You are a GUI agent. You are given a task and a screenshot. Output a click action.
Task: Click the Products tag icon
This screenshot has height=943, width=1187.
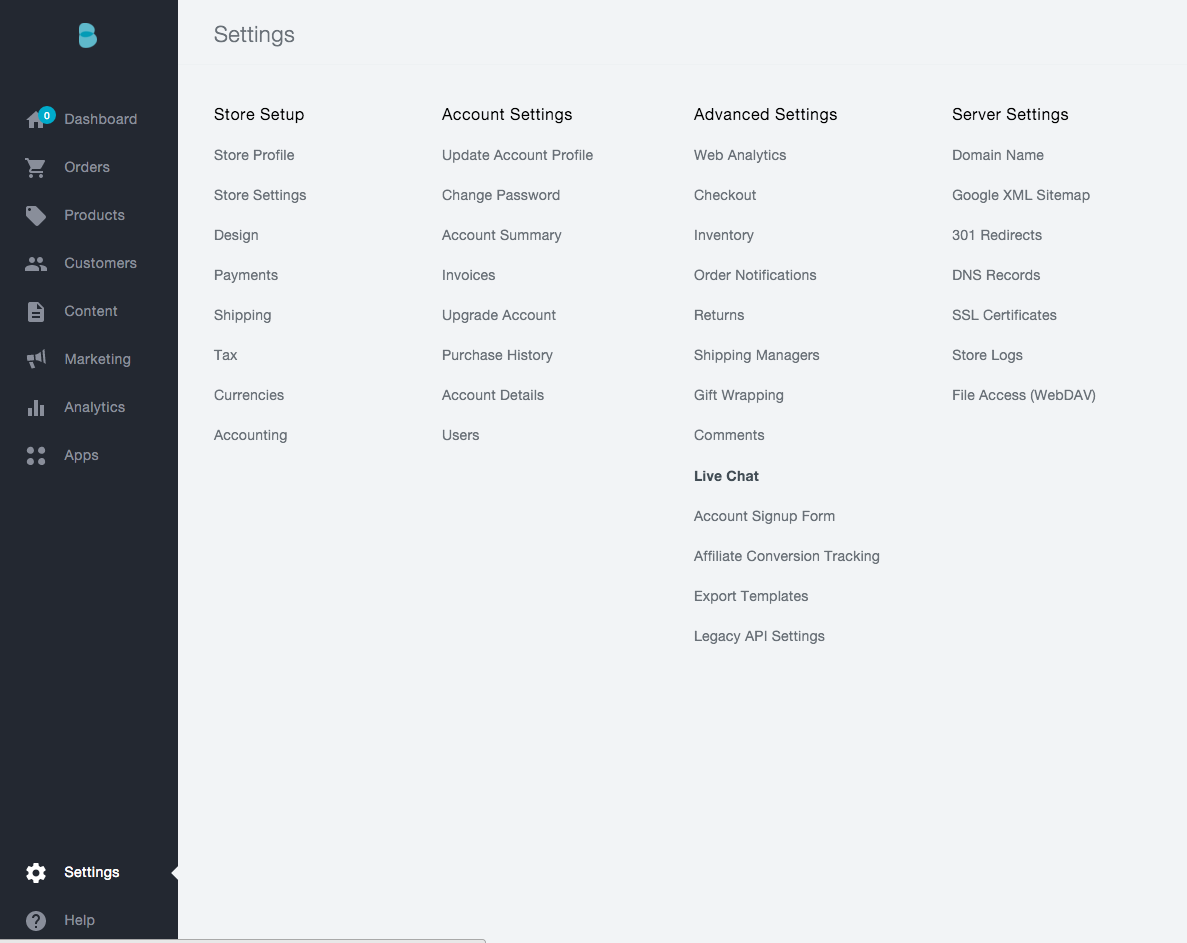(x=36, y=215)
